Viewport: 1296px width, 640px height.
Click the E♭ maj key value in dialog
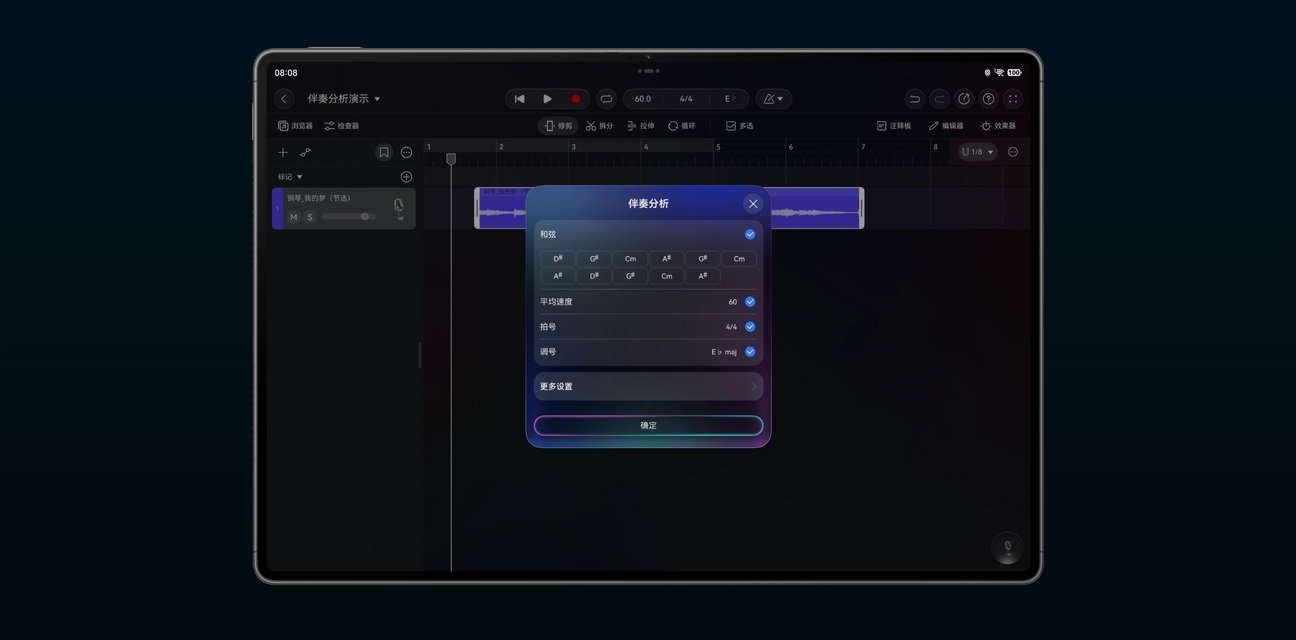[x=724, y=352]
